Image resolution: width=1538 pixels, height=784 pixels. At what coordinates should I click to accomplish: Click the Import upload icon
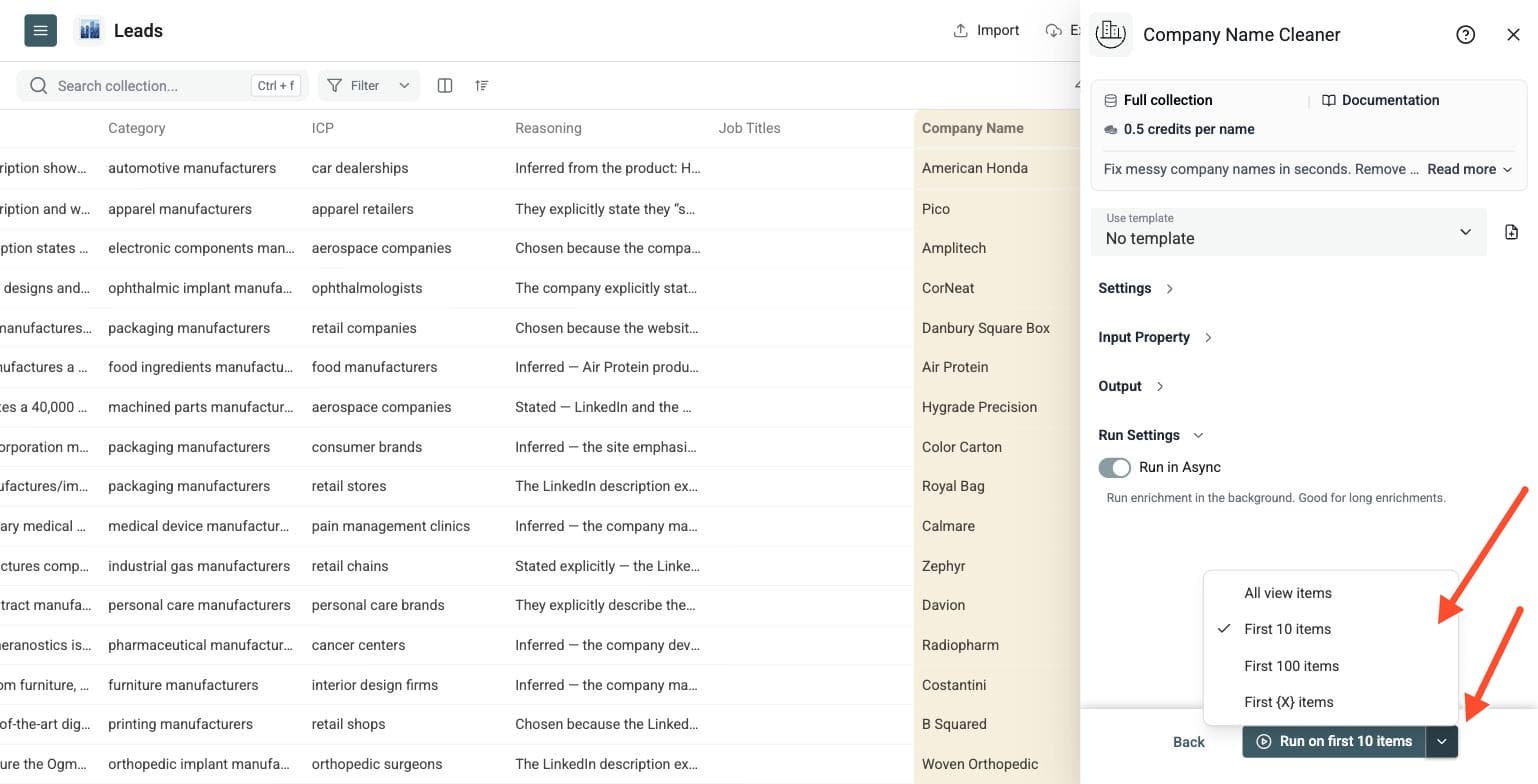pyautogui.click(x=960, y=31)
